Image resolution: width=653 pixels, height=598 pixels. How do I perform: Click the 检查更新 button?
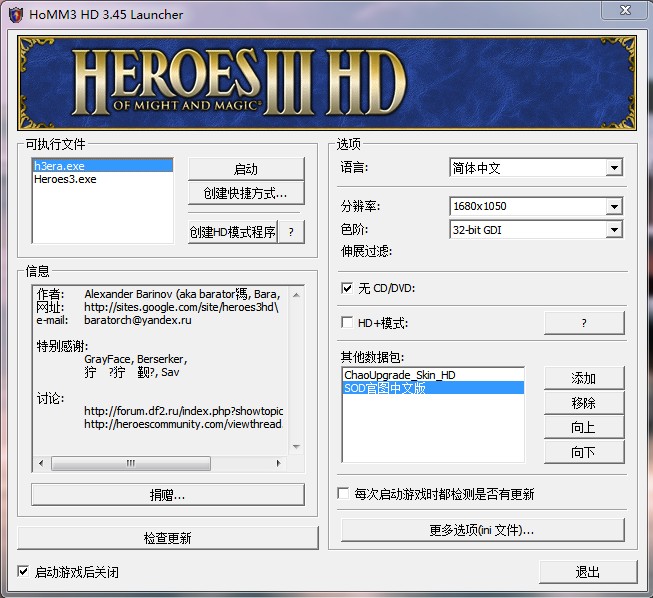[x=168, y=538]
